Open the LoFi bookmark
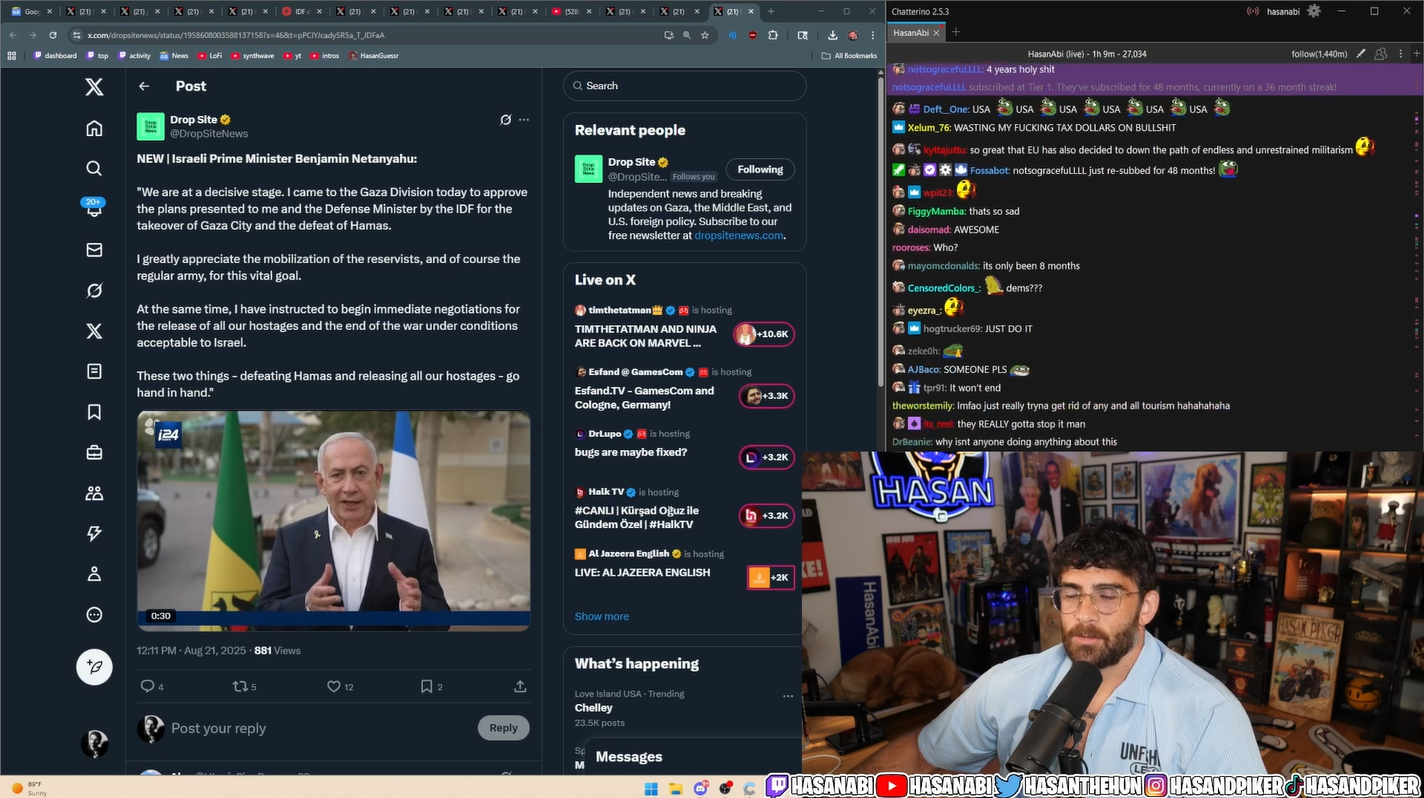 (210, 56)
